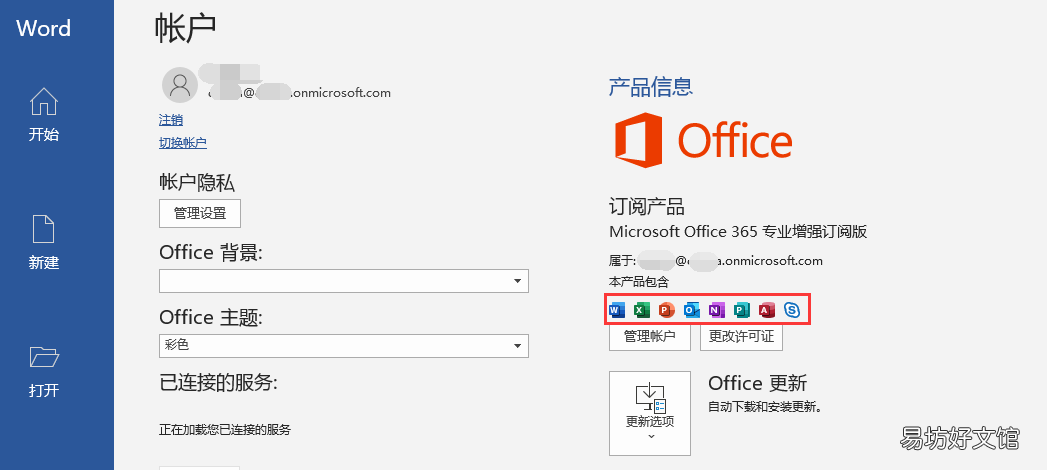Click the 正在加载您已连接的服务 text
Viewport: 1047px width, 470px height.
pos(225,430)
